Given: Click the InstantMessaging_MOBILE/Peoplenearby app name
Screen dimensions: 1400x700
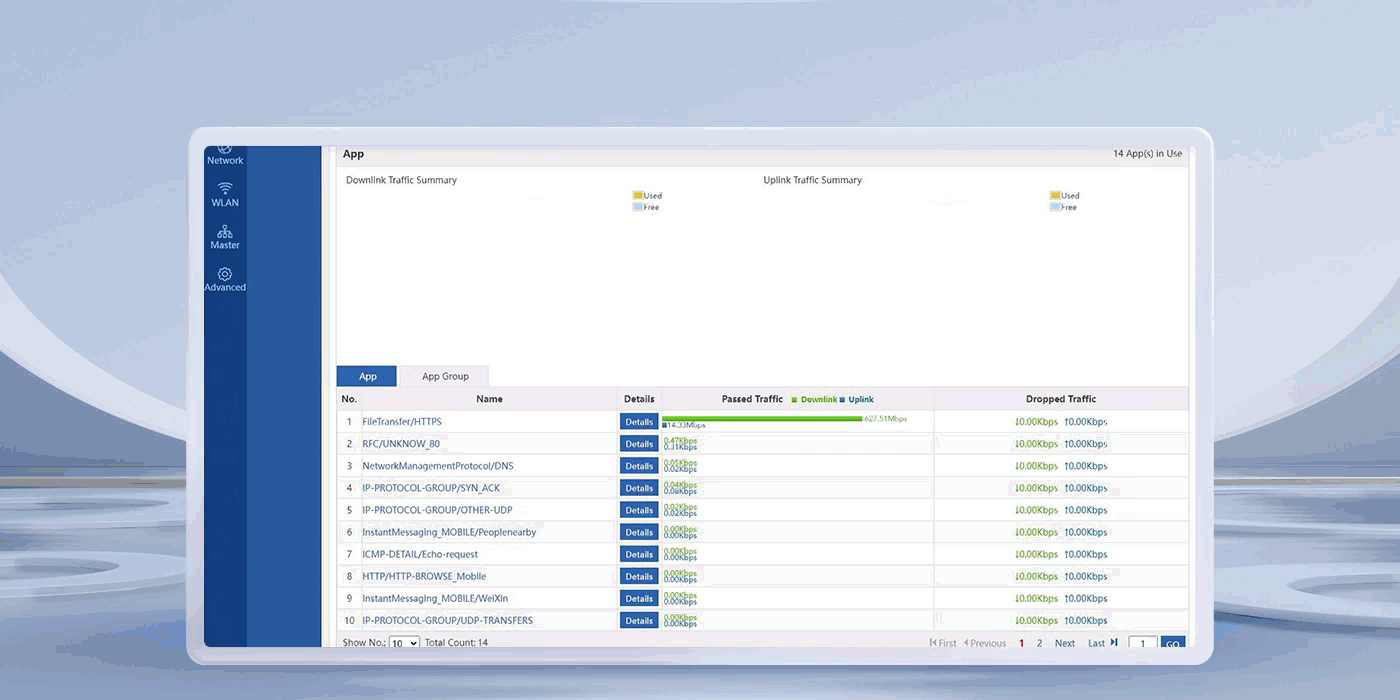Looking at the screenshot, I should (449, 532).
